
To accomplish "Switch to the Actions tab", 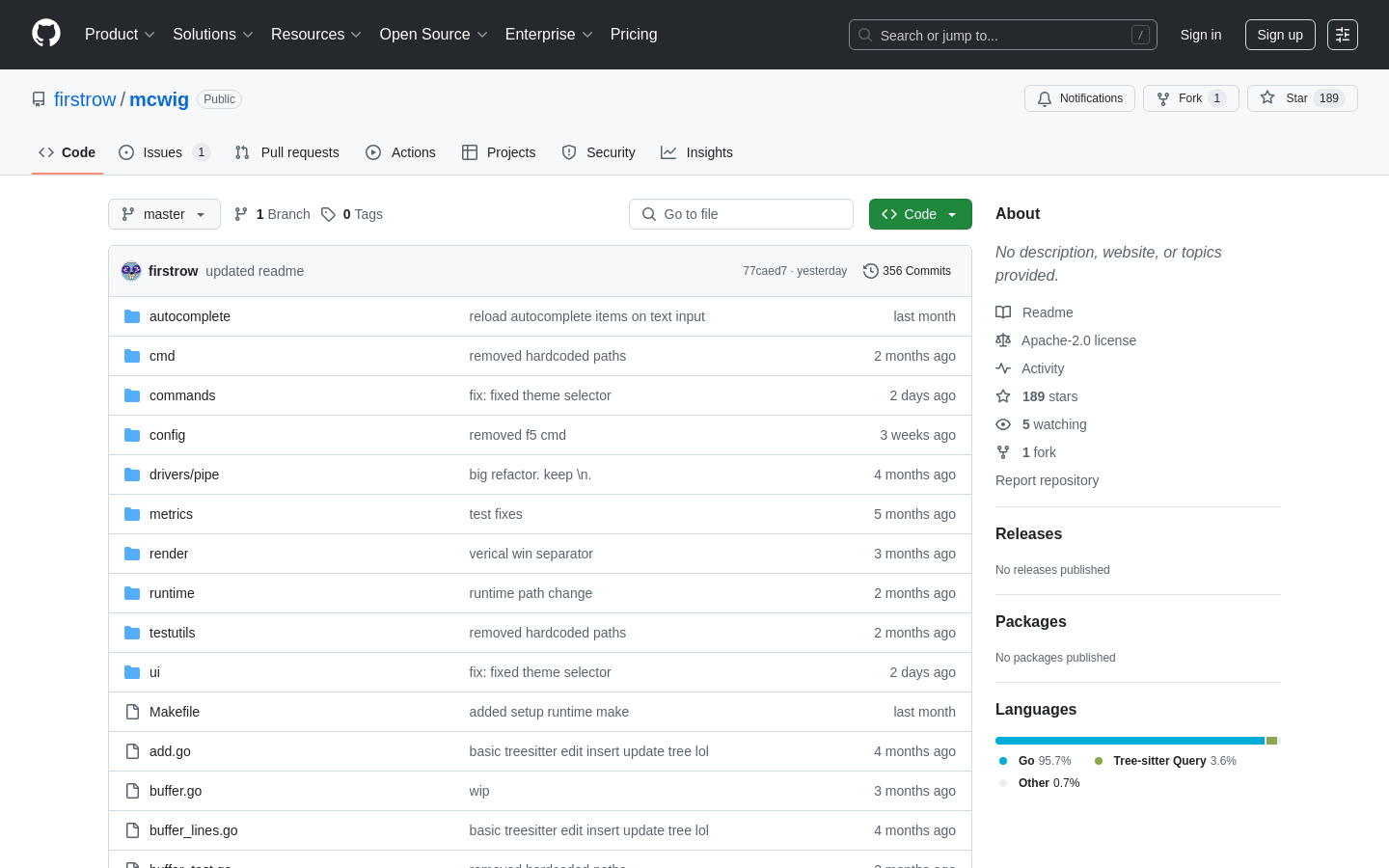I will click(x=400, y=152).
